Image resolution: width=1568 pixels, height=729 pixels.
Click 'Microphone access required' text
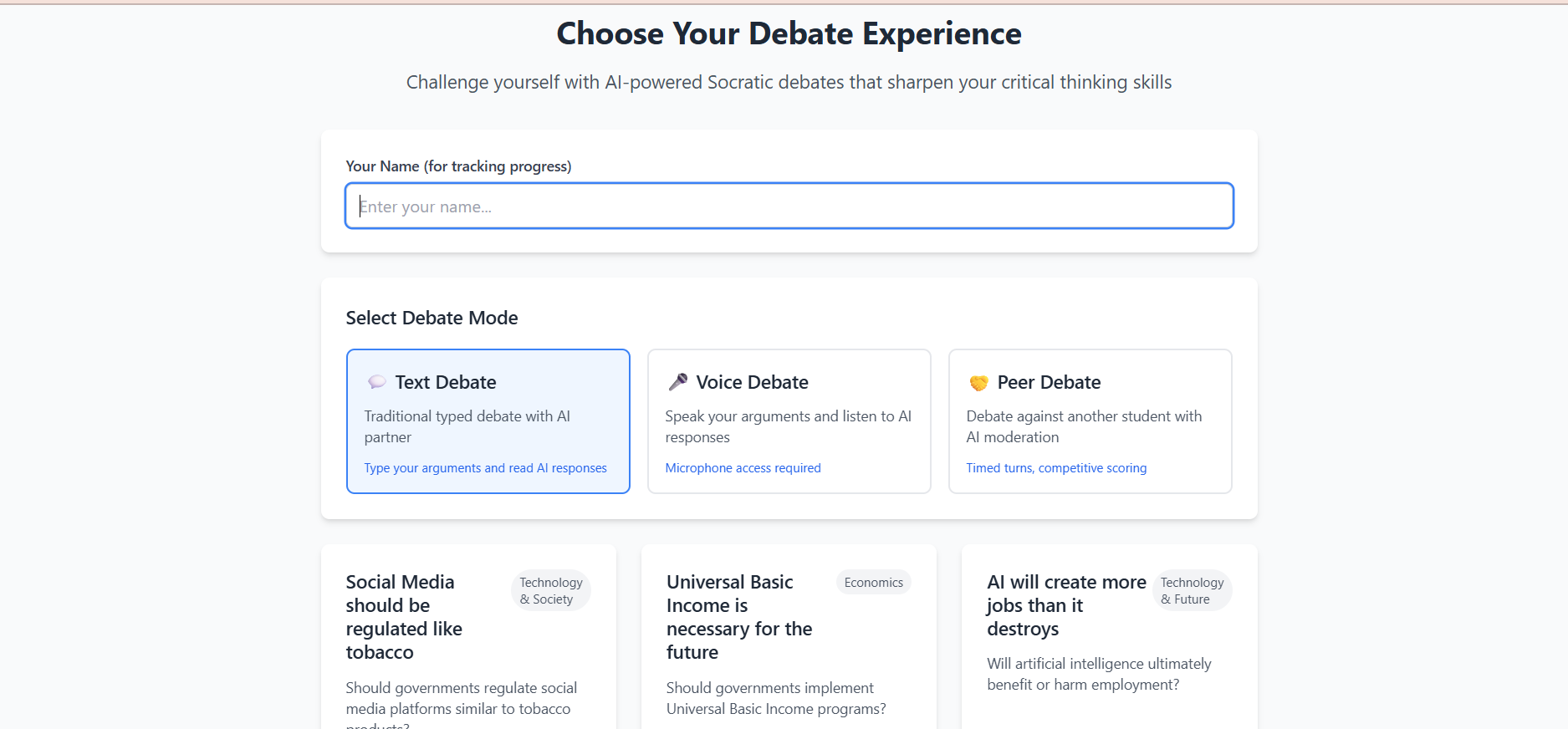point(743,468)
